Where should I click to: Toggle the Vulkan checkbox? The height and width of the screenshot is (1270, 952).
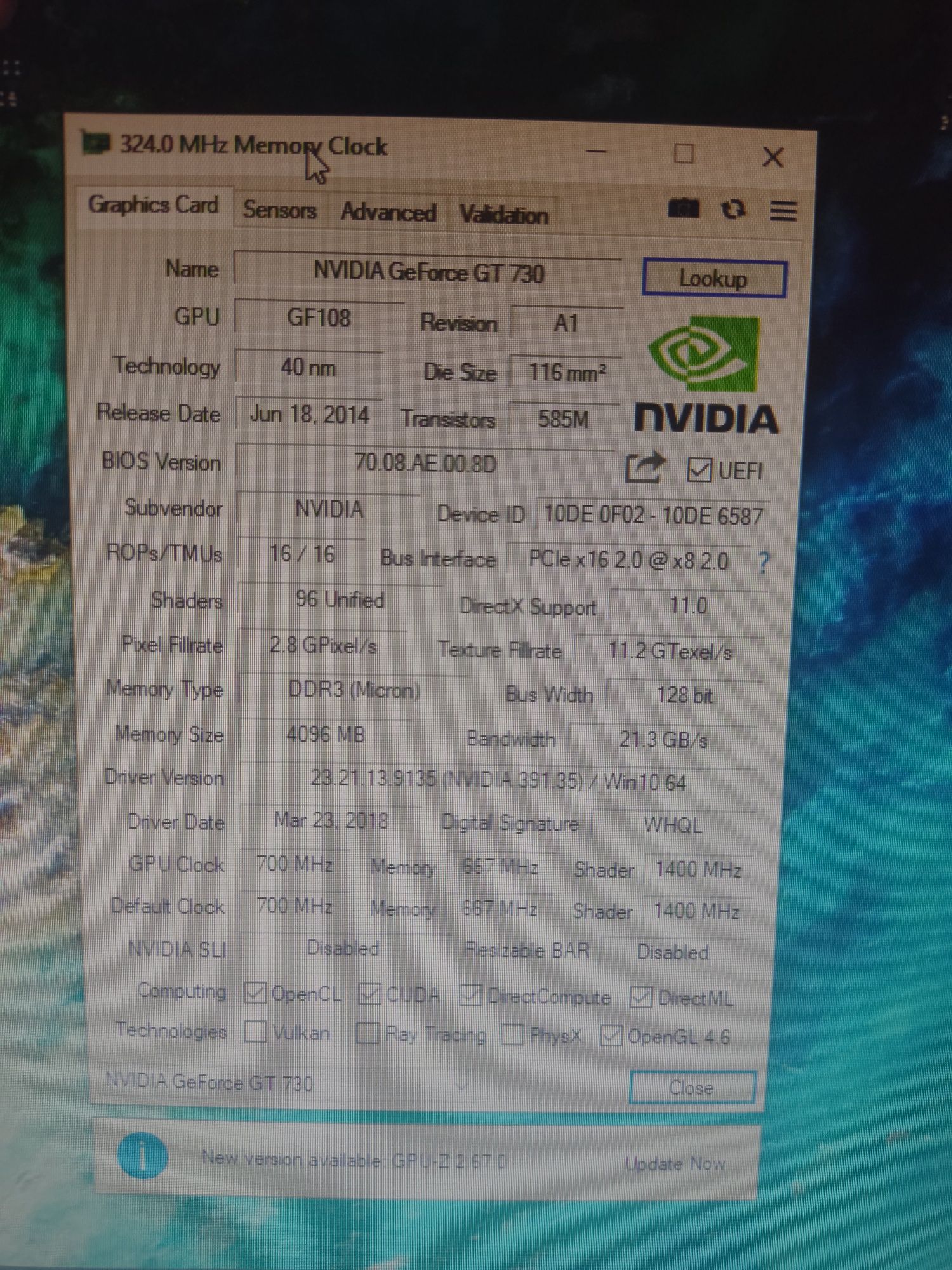[255, 1032]
